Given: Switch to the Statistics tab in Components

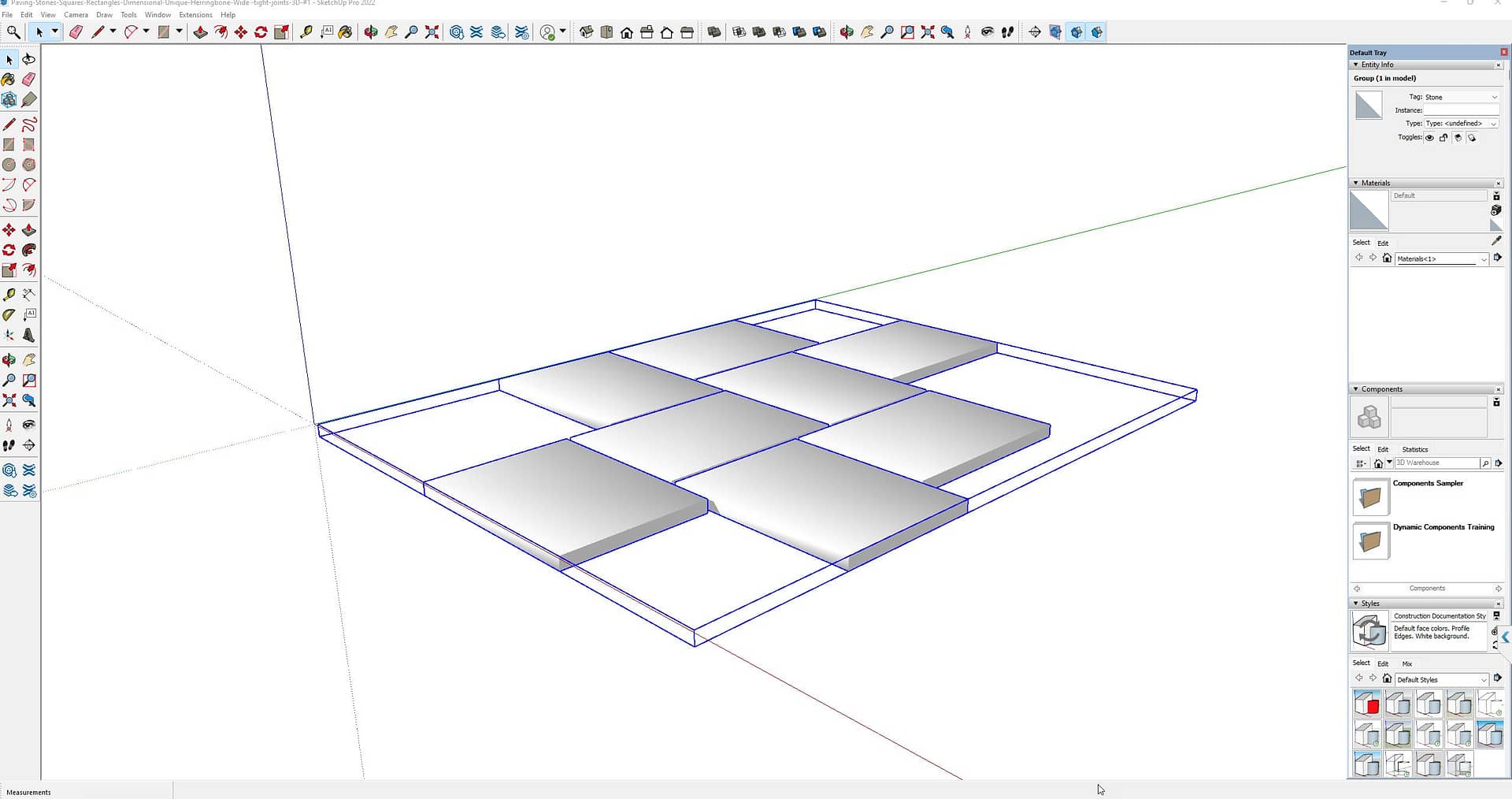Looking at the screenshot, I should (x=1414, y=449).
